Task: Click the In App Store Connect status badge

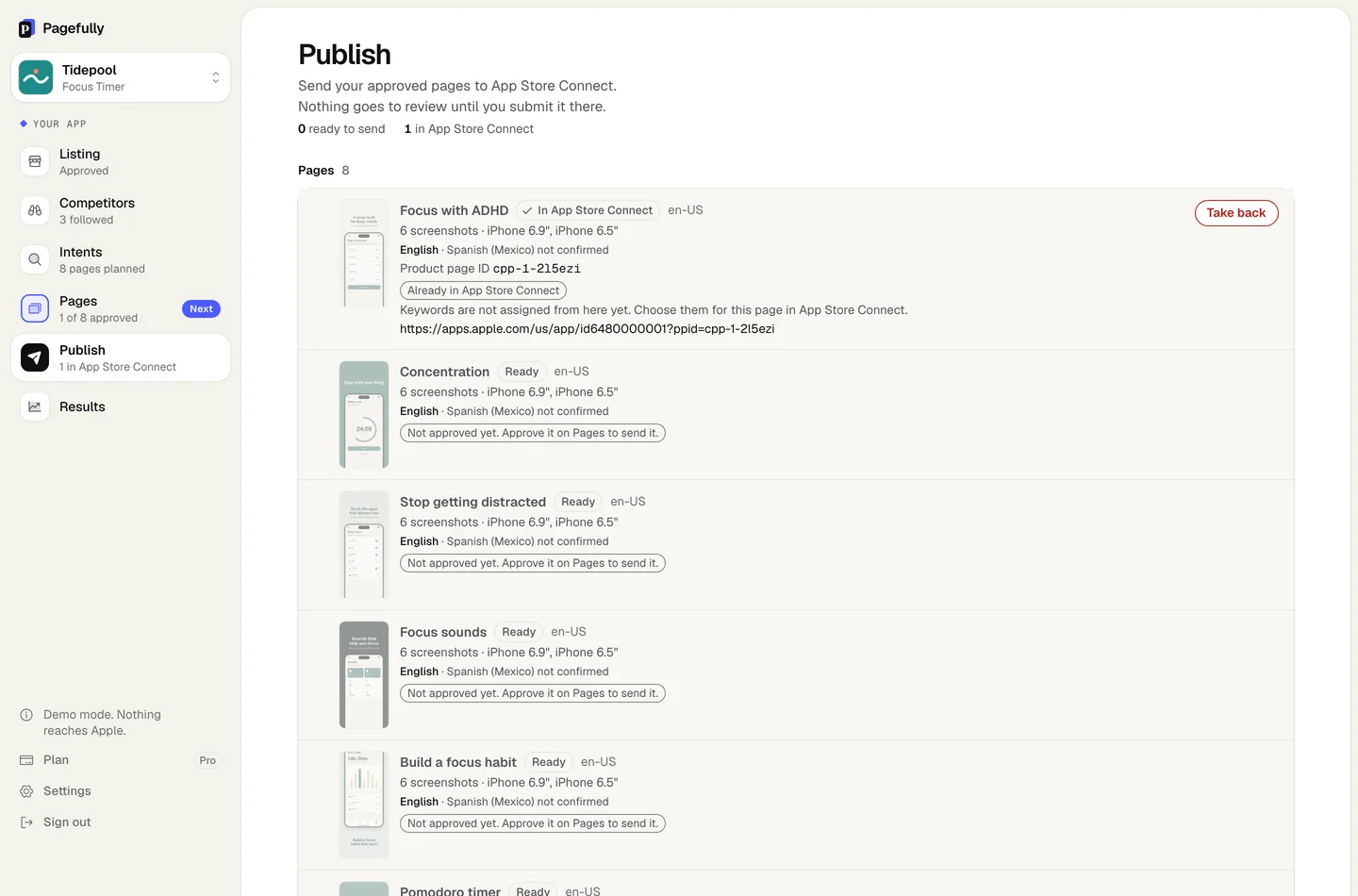Action: [588, 210]
